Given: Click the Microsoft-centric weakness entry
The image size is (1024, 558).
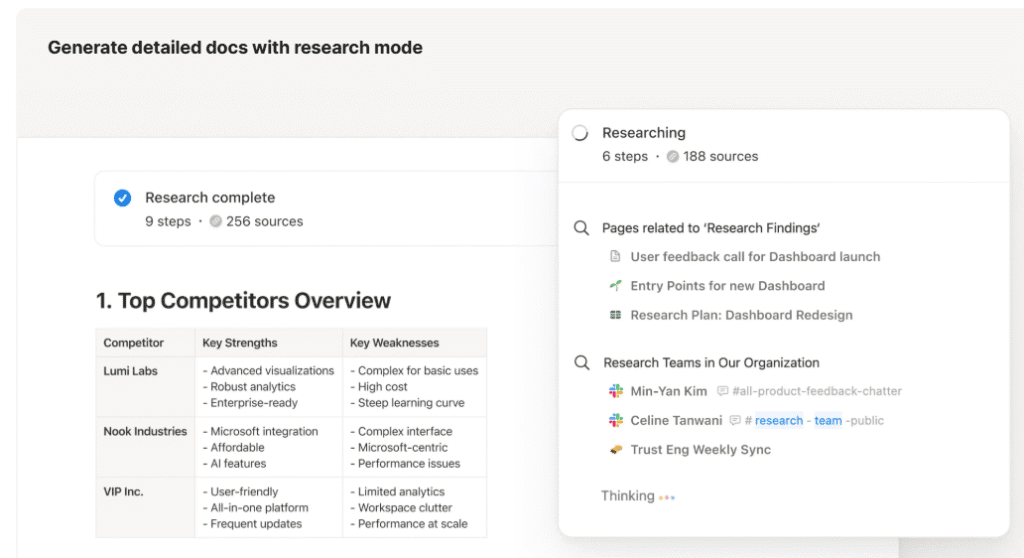Looking at the screenshot, I should pos(399,448).
